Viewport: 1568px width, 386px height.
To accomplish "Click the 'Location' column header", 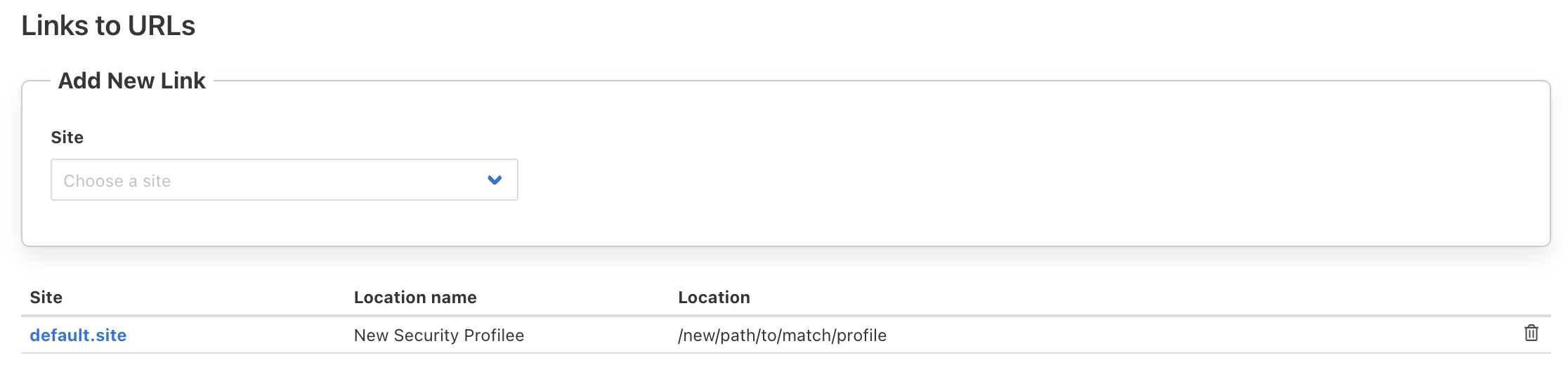I will click(714, 298).
